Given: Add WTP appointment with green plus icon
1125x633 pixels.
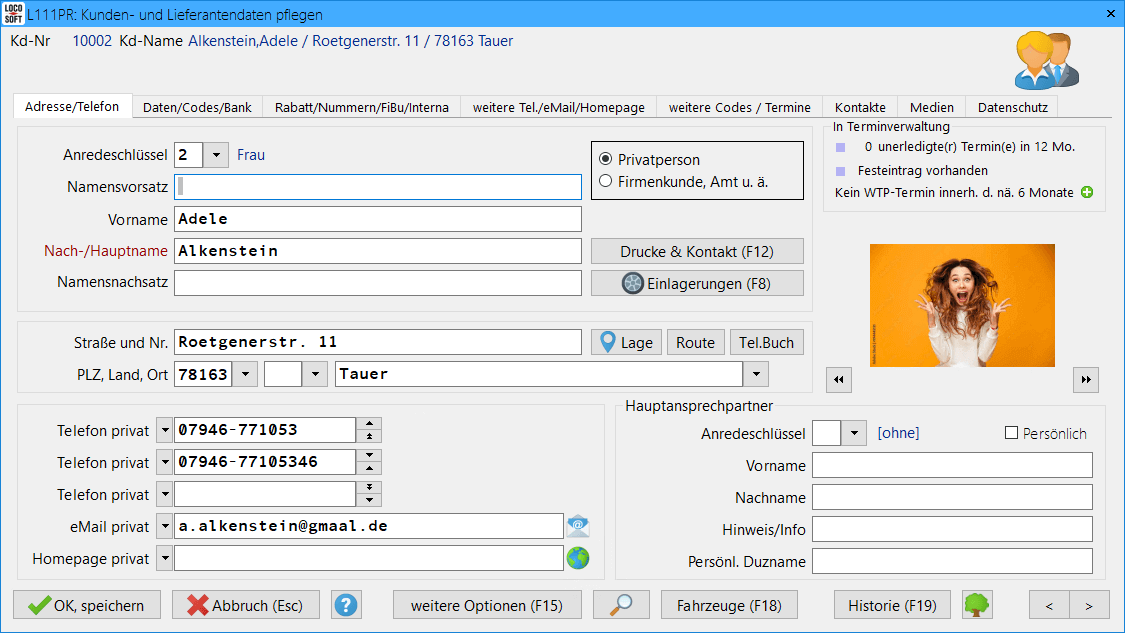Looking at the screenshot, I should click(x=1087, y=192).
